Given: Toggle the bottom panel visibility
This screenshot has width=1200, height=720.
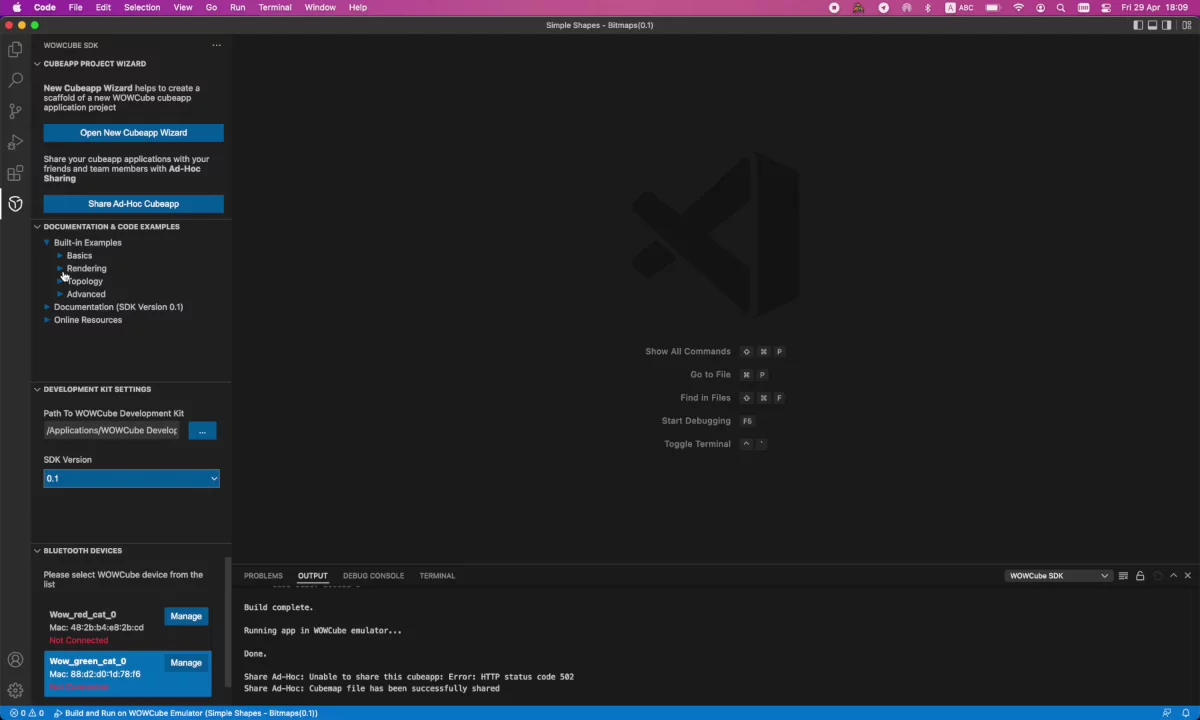Looking at the screenshot, I should (1153, 25).
